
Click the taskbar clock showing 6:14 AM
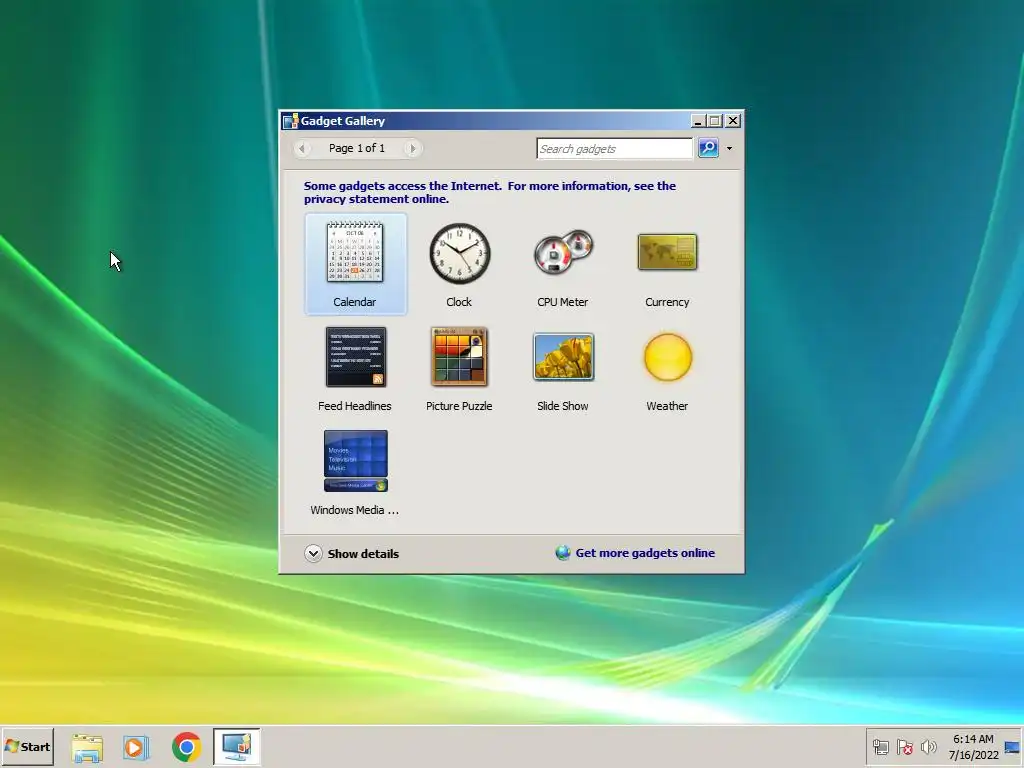point(973,746)
